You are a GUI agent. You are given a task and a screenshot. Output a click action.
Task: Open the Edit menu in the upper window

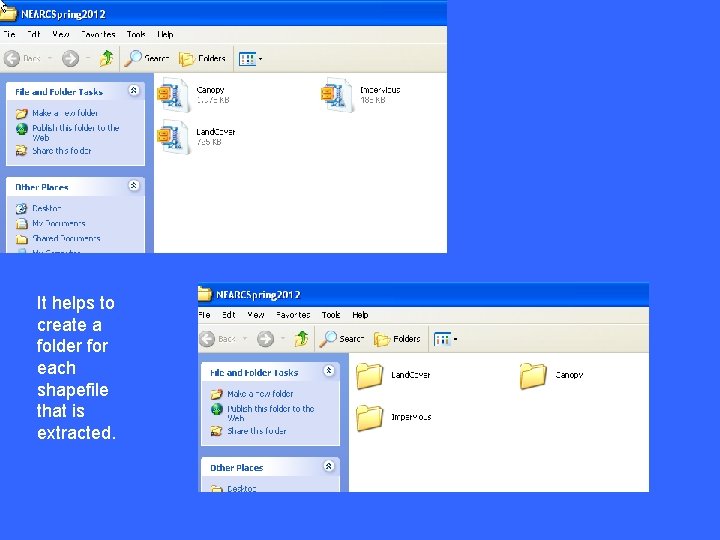(34, 34)
